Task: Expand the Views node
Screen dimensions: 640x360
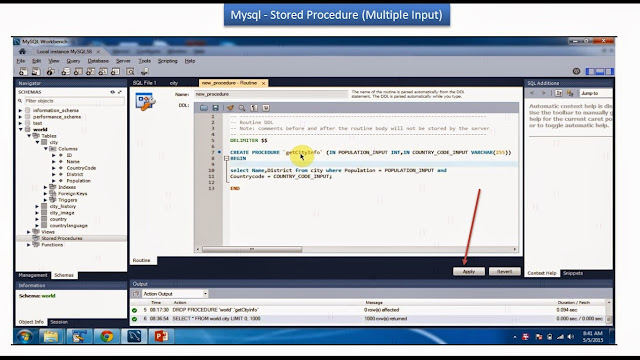Action: pyautogui.click(x=29, y=232)
